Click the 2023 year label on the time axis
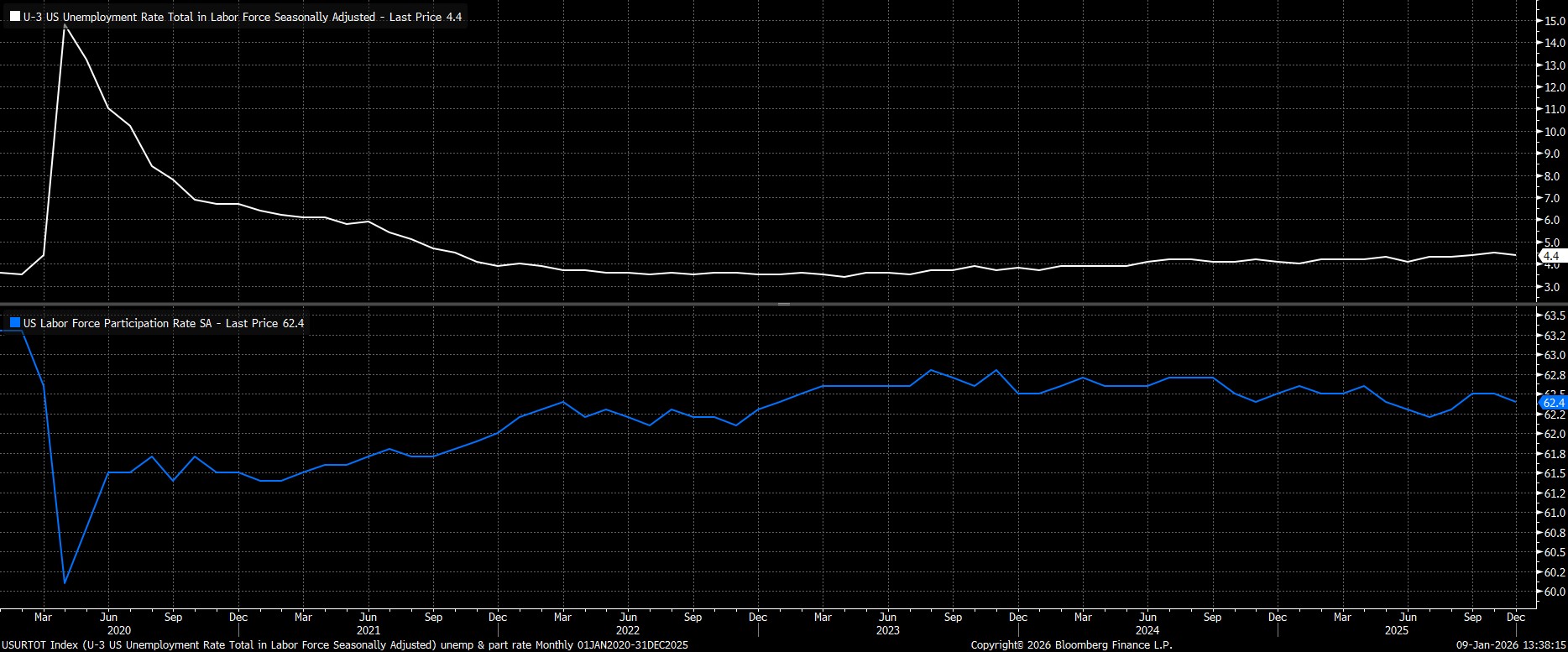Image resolution: width=1568 pixels, height=652 pixels. pos(887,630)
